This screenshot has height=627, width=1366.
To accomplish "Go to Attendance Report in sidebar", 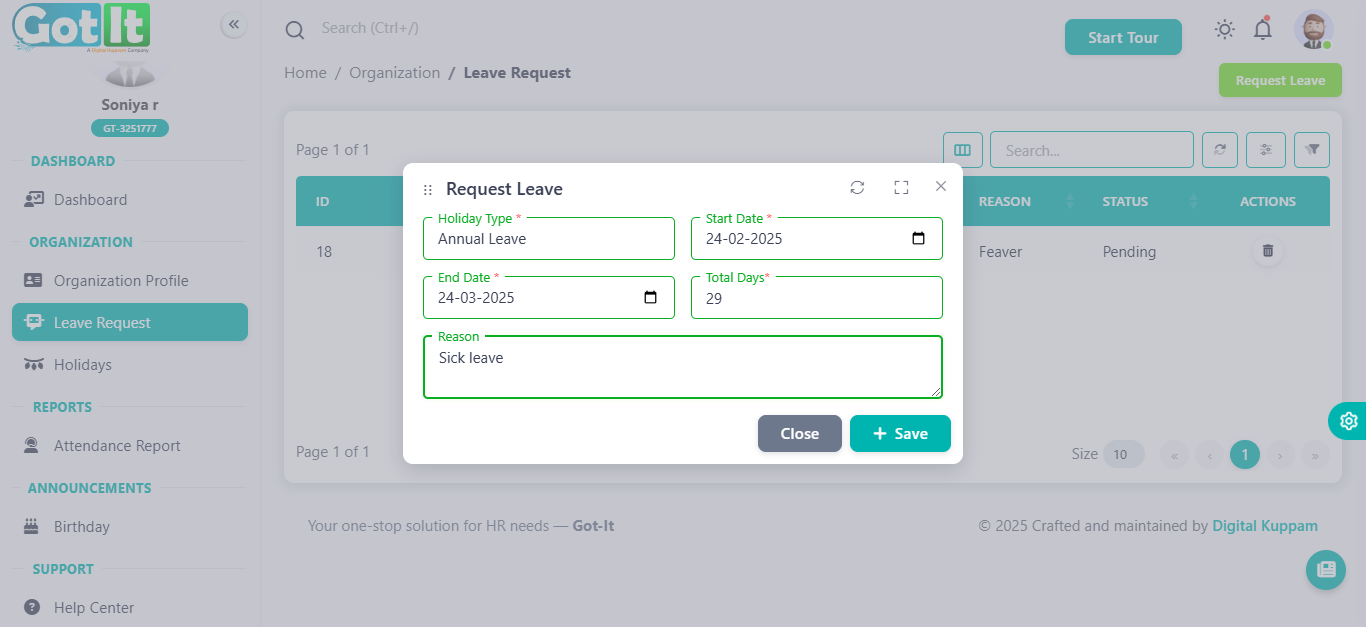I will 117,446.
